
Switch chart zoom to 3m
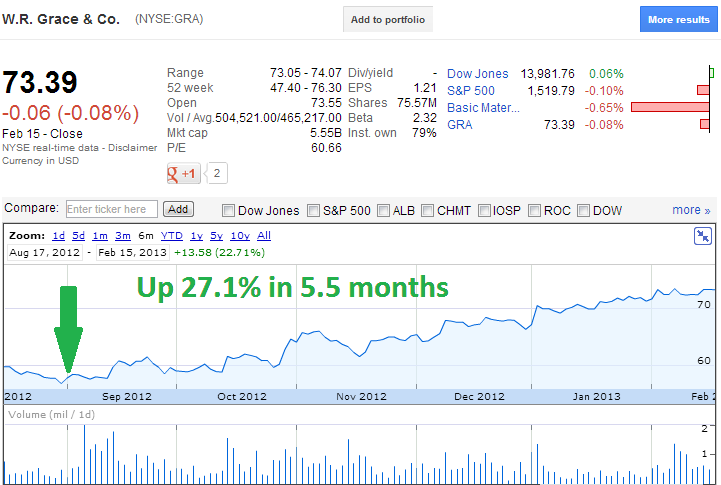point(123,236)
